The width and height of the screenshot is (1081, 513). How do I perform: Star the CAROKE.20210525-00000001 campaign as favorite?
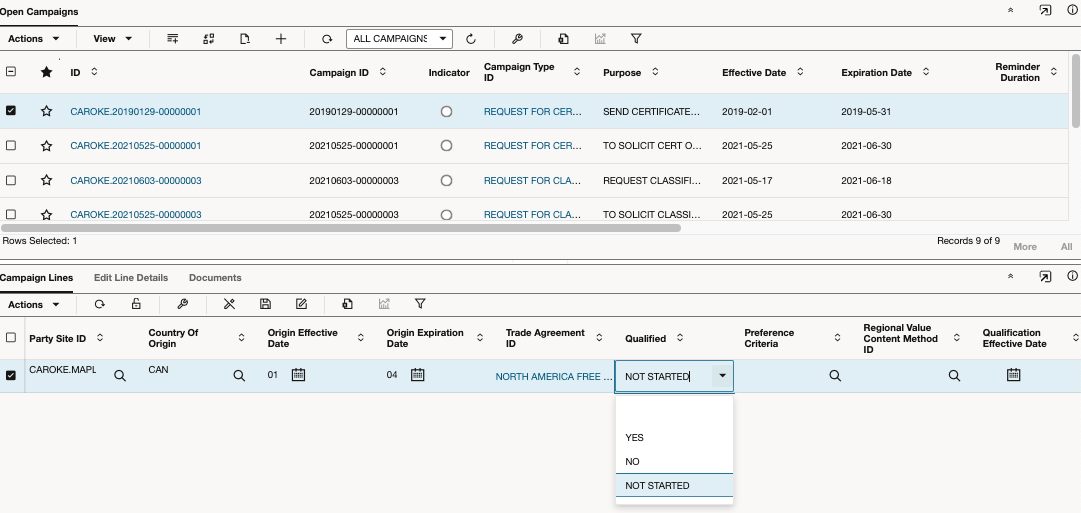(46, 146)
